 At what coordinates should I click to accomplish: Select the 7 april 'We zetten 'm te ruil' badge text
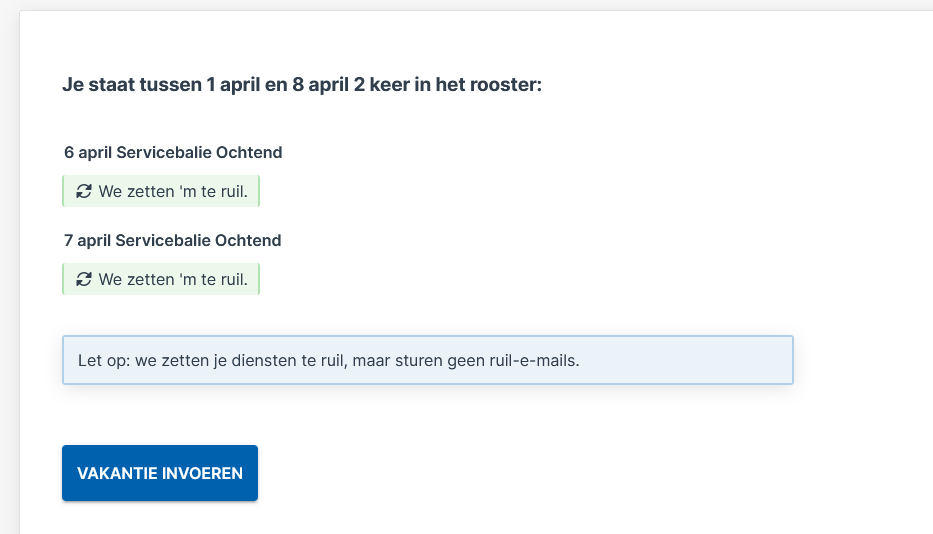(x=173, y=279)
